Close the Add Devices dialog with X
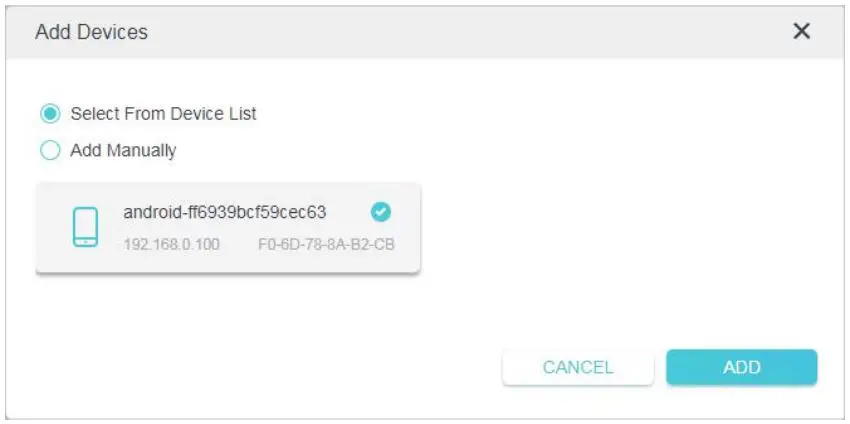The width and height of the screenshot is (850, 424). 801,31
